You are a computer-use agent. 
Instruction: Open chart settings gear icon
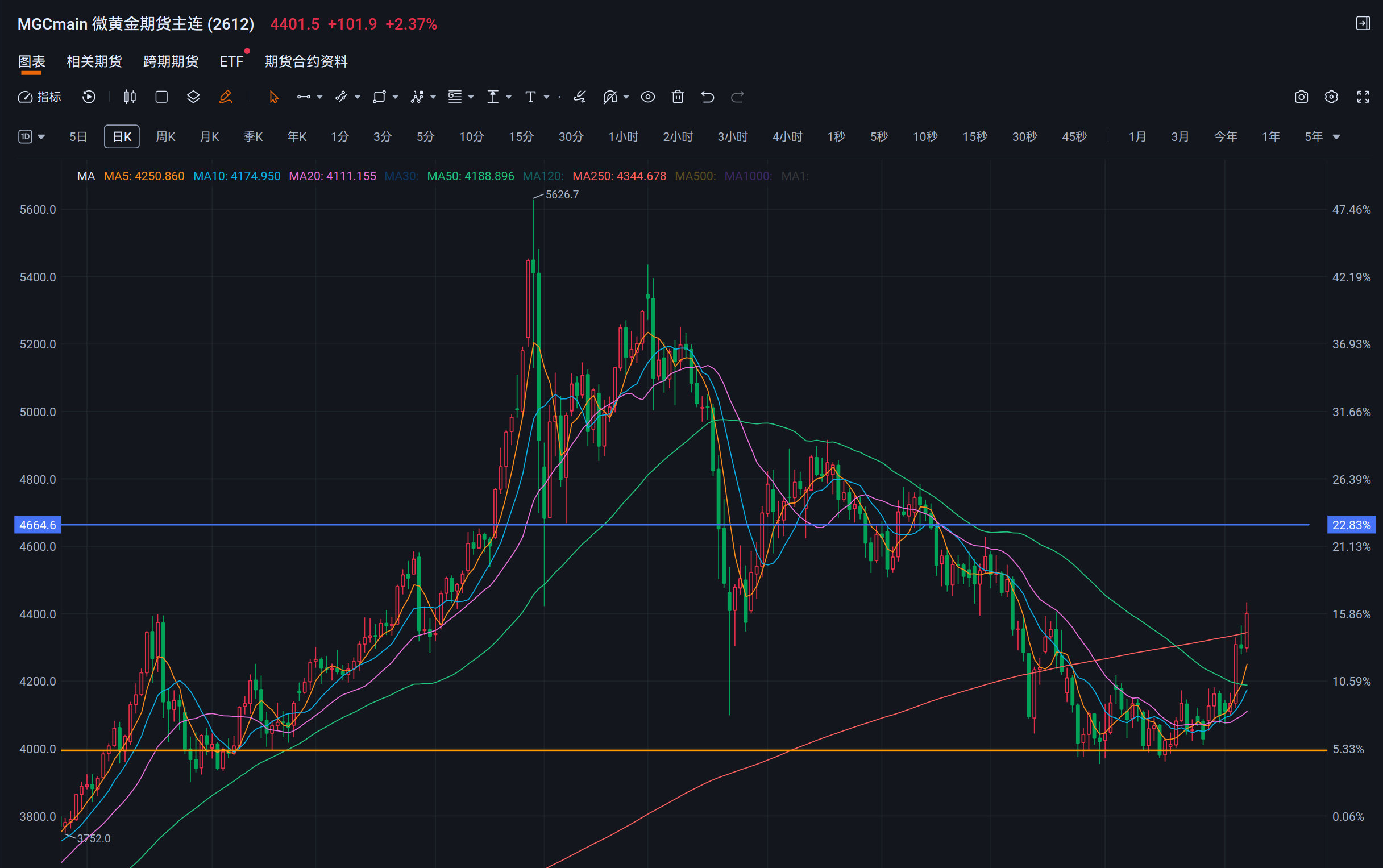tap(1331, 97)
